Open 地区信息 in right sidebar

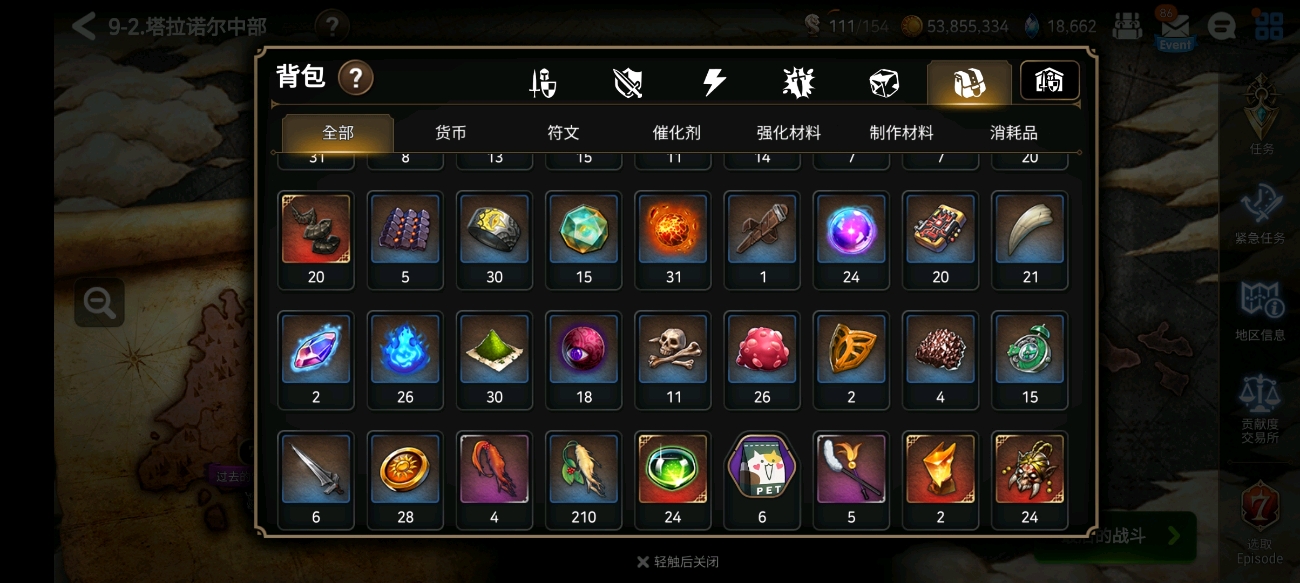coord(1260,311)
